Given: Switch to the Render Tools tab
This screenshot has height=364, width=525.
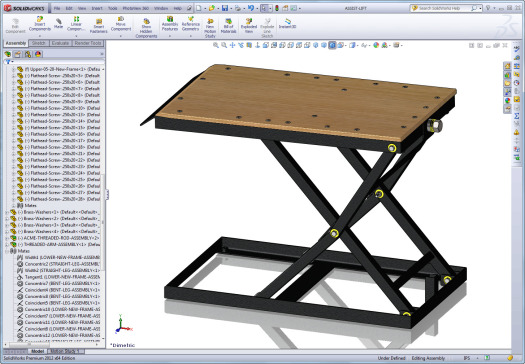Looking at the screenshot, I should pos(88,43).
